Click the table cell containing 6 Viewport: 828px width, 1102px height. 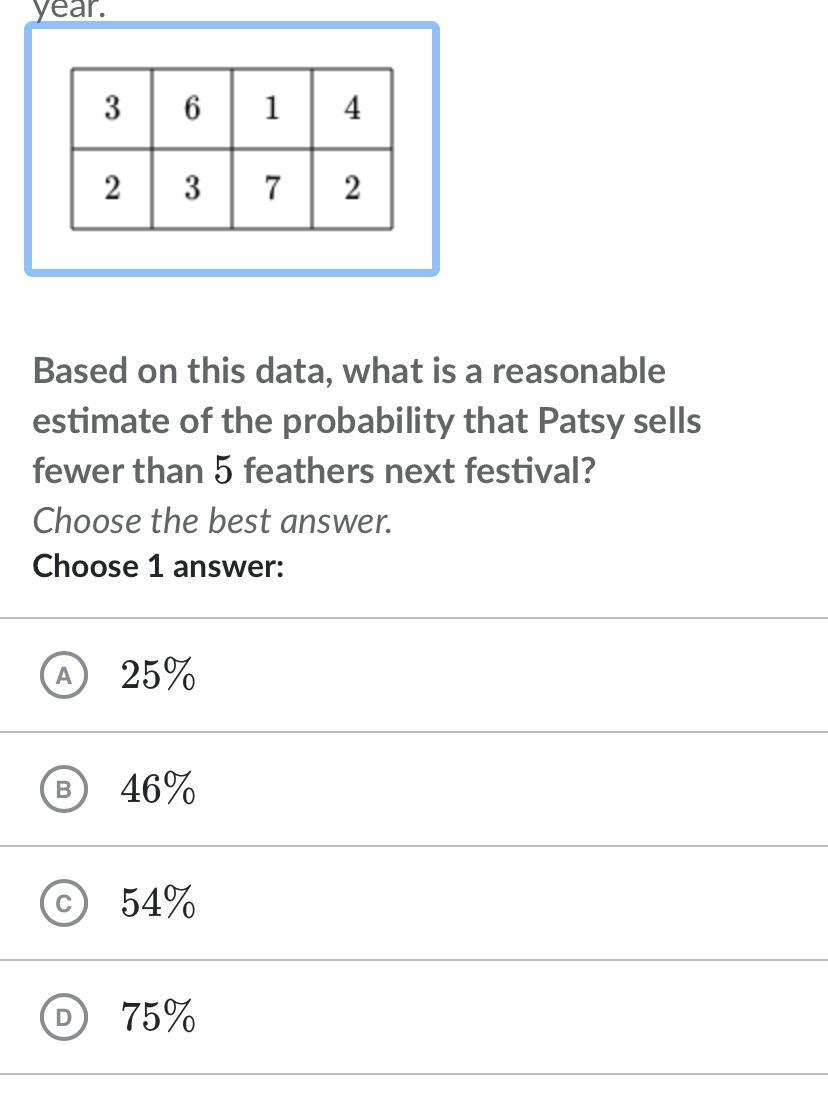coord(192,109)
